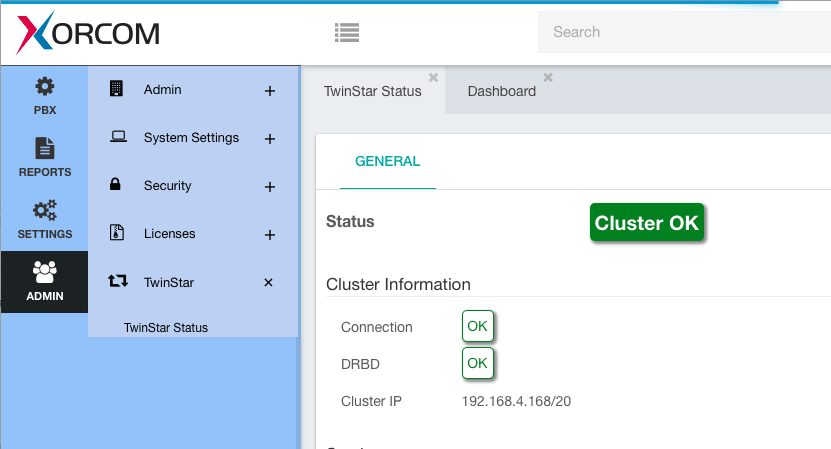This screenshot has height=449, width=831.
Task: Switch to the TwinStar Status tab
Action: coord(373,91)
